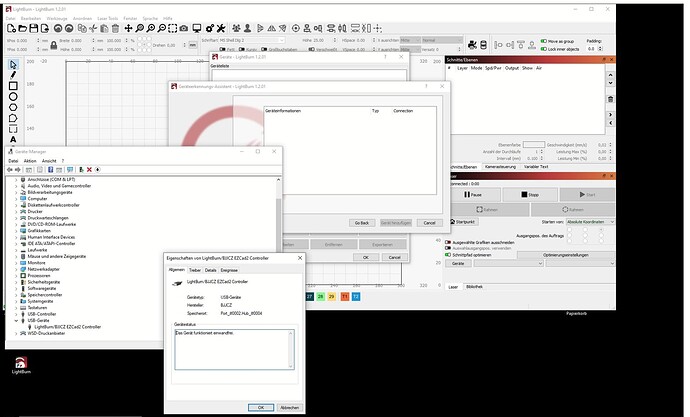Screen dimensions: 690x417
Task: Select the pencil Draw Lines tool
Action: (x=13, y=75)
